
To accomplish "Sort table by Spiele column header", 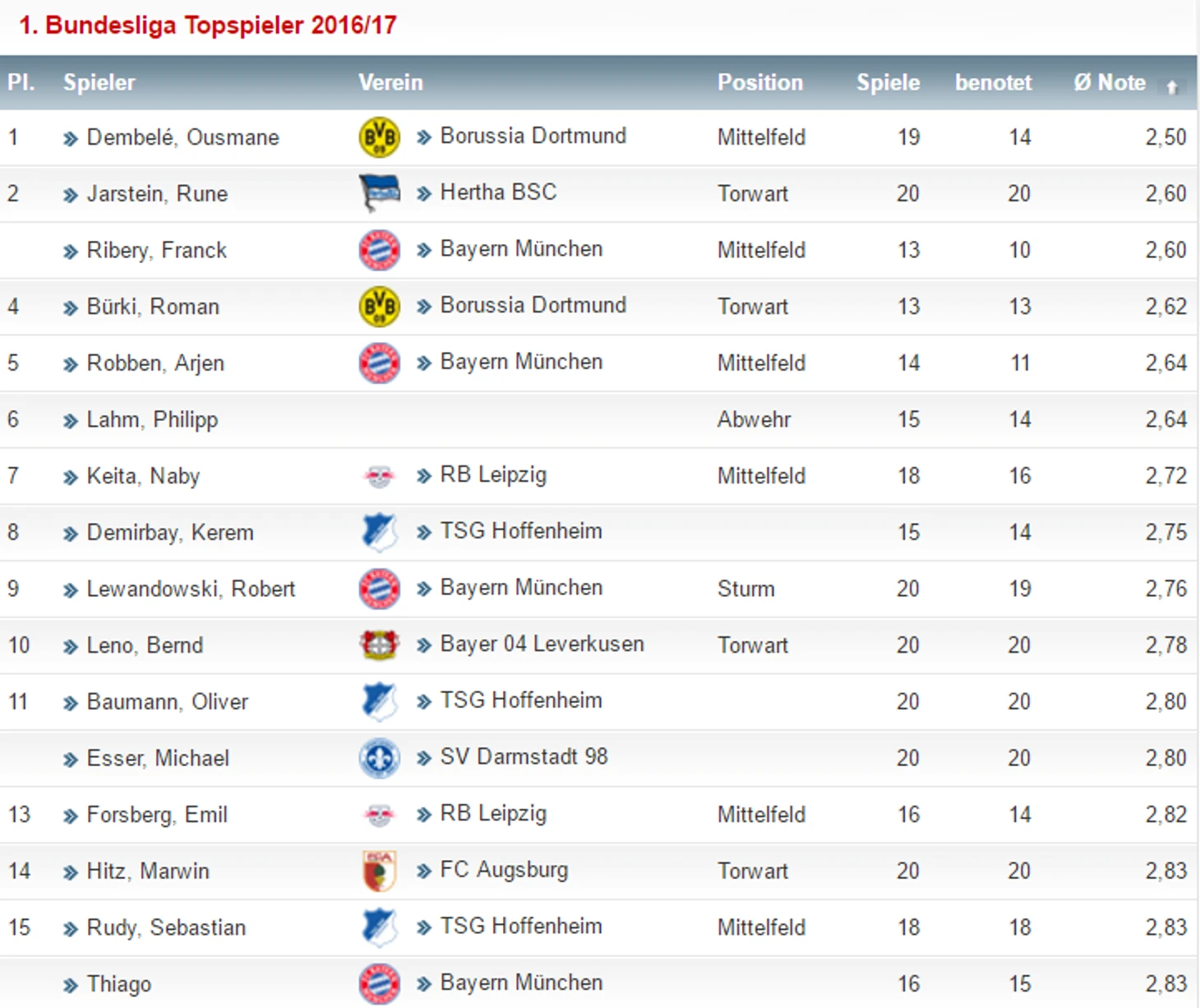I will point(888,82).
